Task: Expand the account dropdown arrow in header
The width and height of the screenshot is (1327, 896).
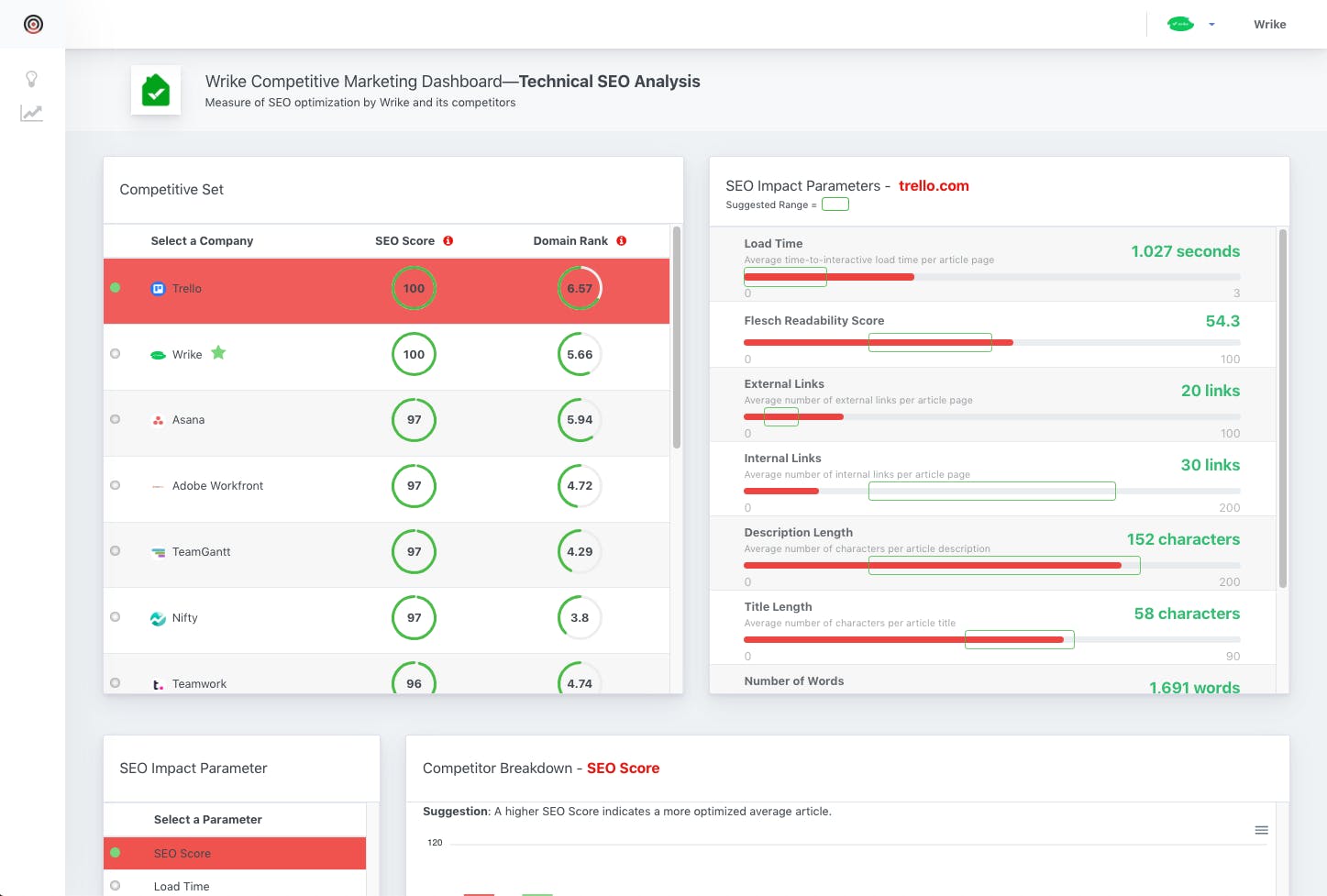Action: [1211, 25]
